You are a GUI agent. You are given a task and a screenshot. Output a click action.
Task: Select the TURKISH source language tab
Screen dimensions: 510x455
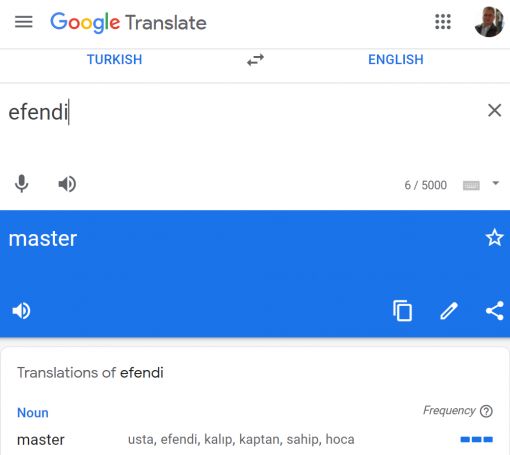point(114,60)
